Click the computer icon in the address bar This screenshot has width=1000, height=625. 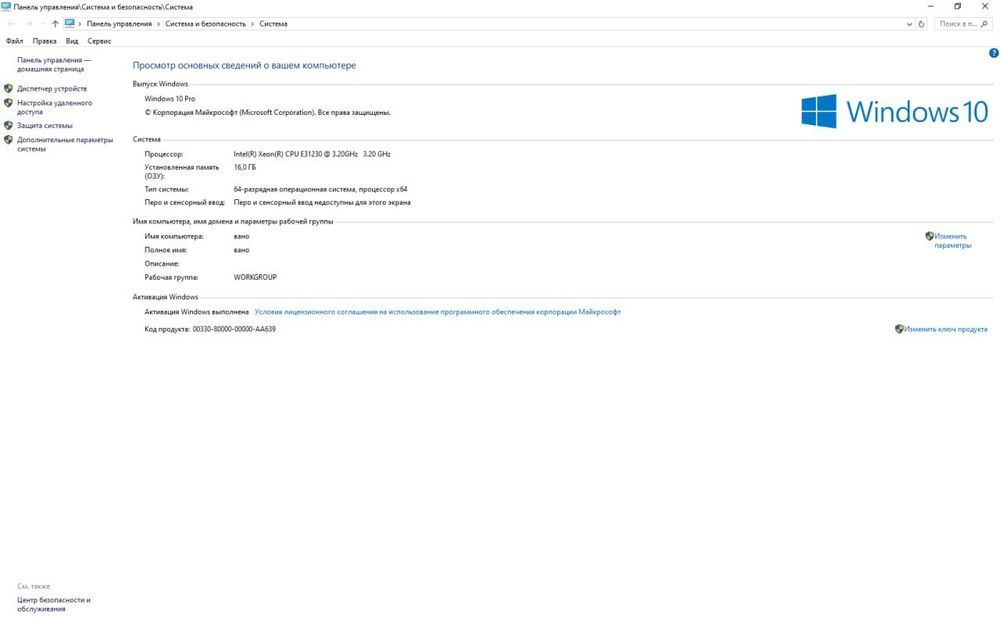tap(70, 24)
